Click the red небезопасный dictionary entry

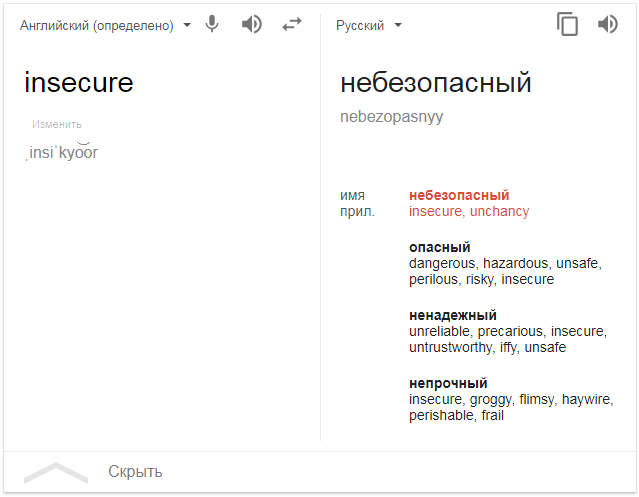[459, 195]
